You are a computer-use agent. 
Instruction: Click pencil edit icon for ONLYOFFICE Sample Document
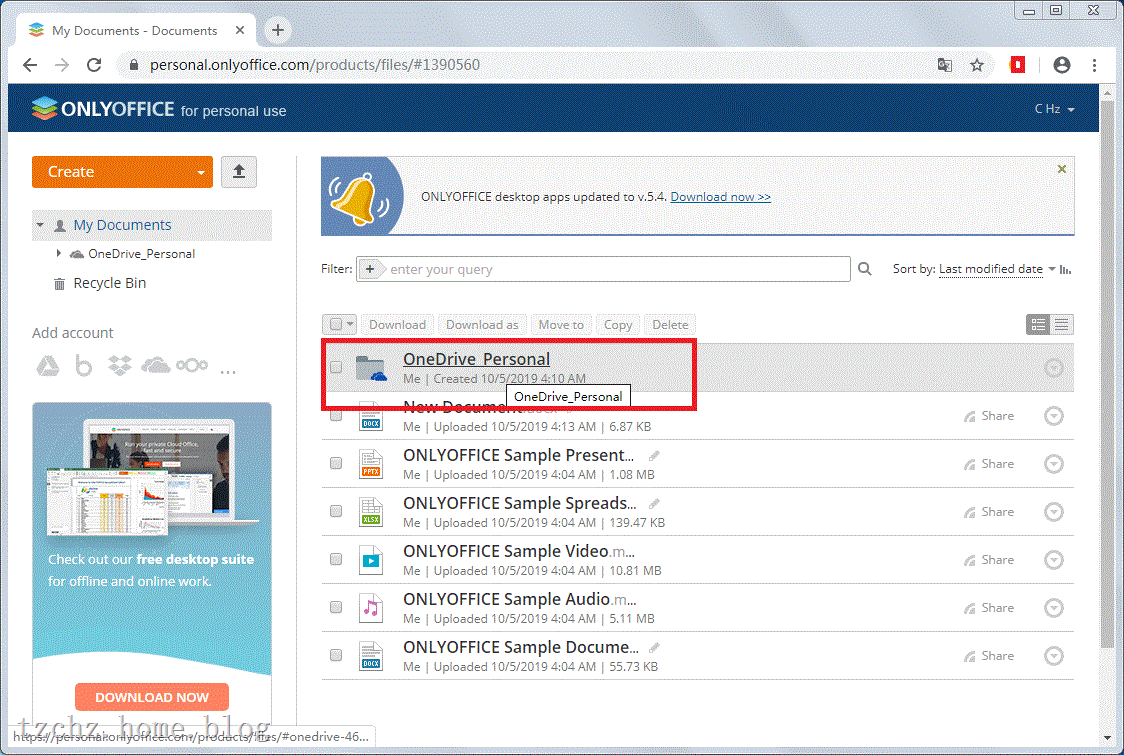[654, 648]
